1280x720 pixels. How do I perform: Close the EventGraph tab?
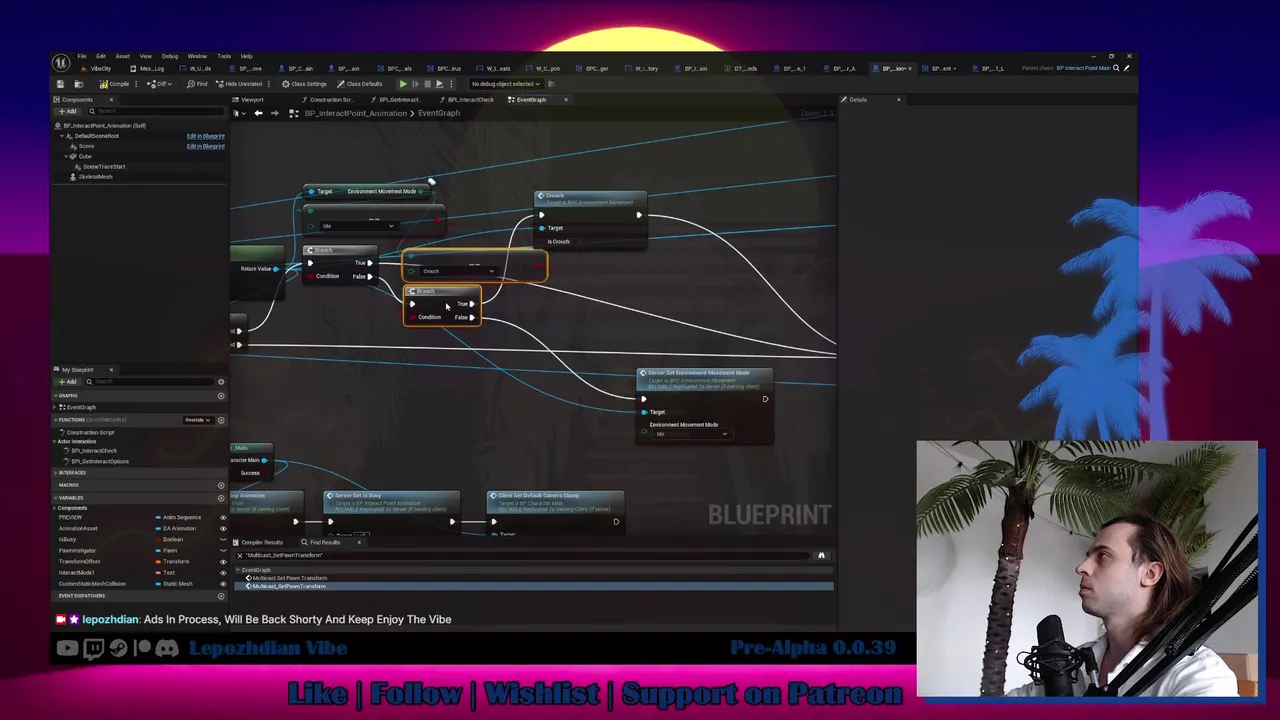[x=565, y=100]
